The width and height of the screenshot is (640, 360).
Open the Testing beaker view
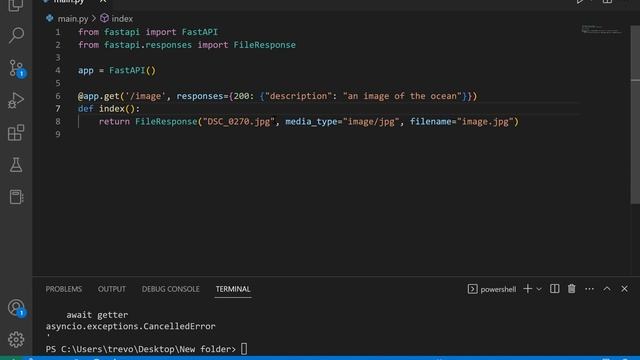[x=16, y=165]
